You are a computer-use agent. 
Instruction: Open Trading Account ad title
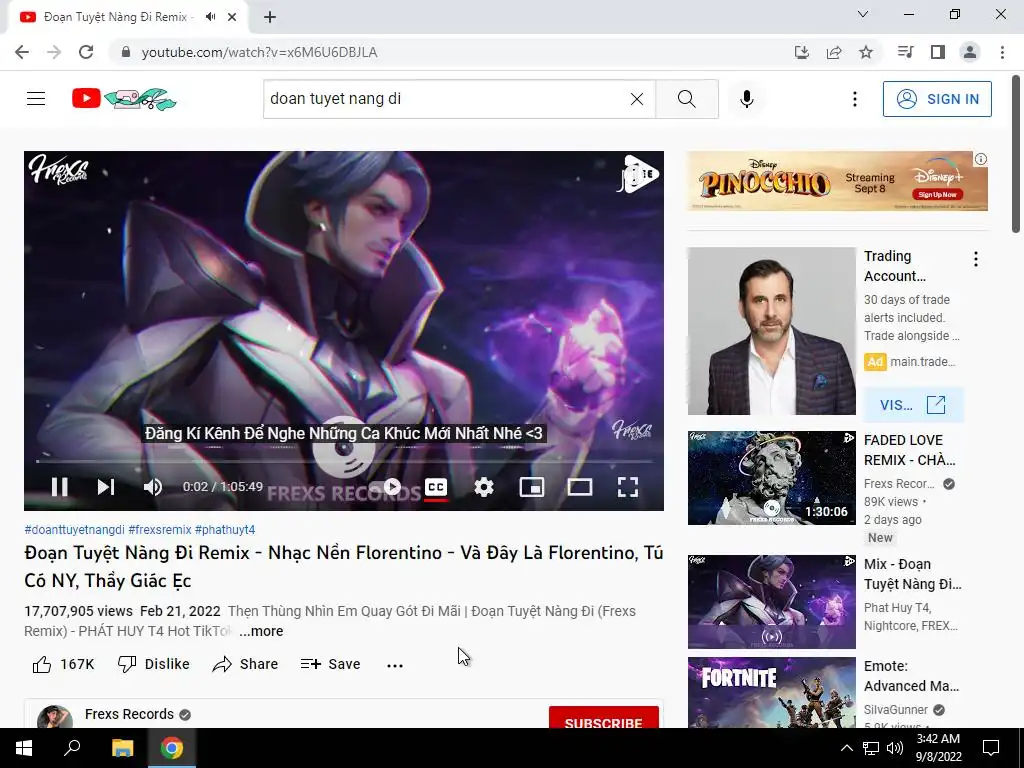tap(895, 266)
